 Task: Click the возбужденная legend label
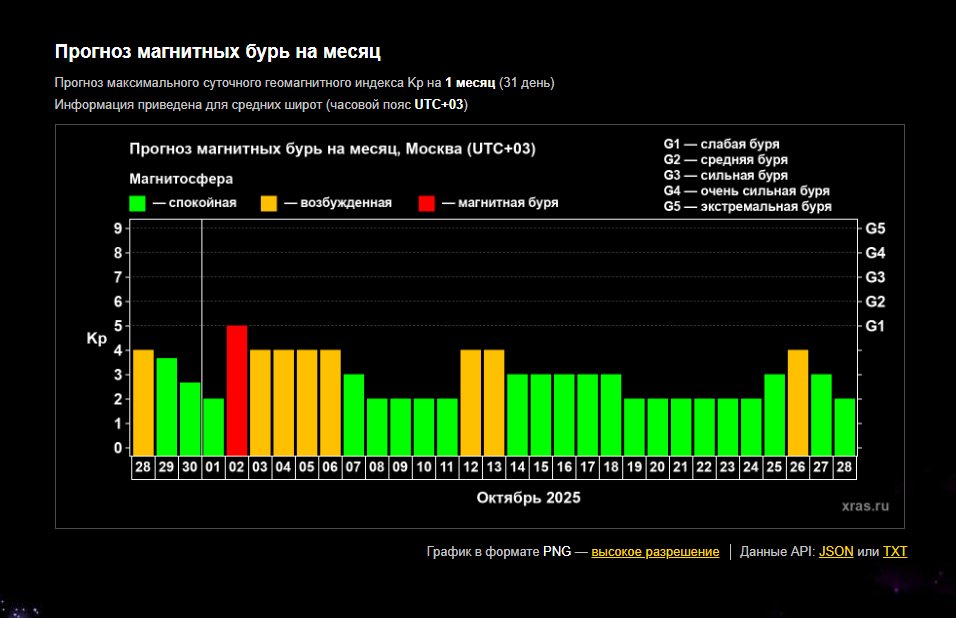[346, 203]
